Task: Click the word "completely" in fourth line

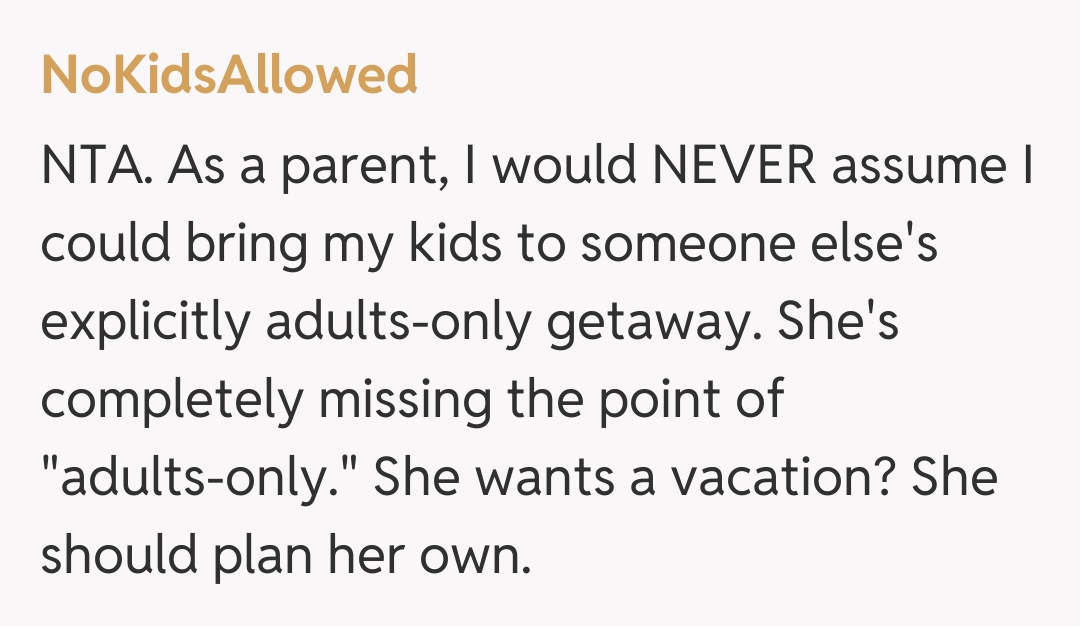Action: 171,401
